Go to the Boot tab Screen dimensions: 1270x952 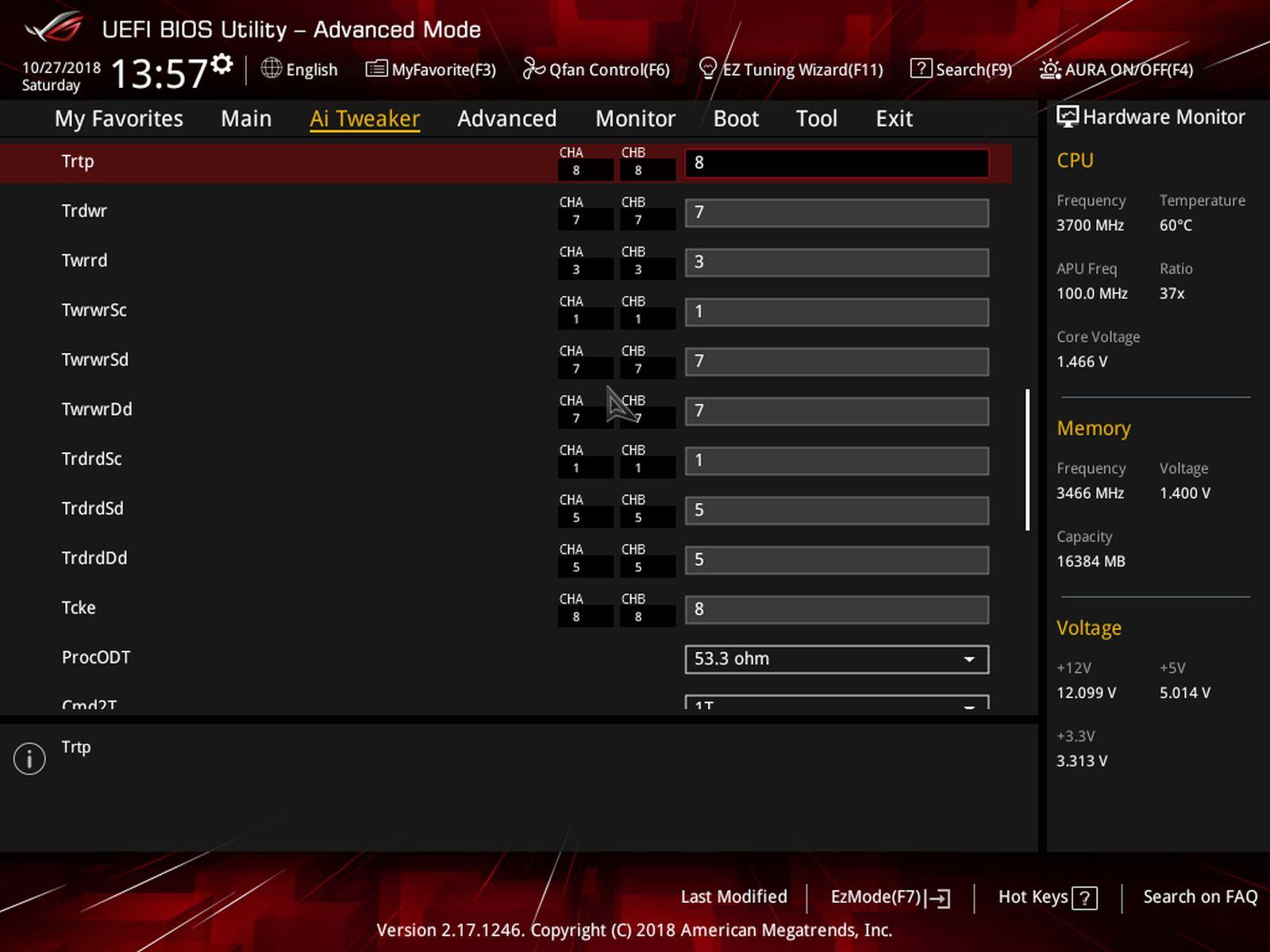736,118
